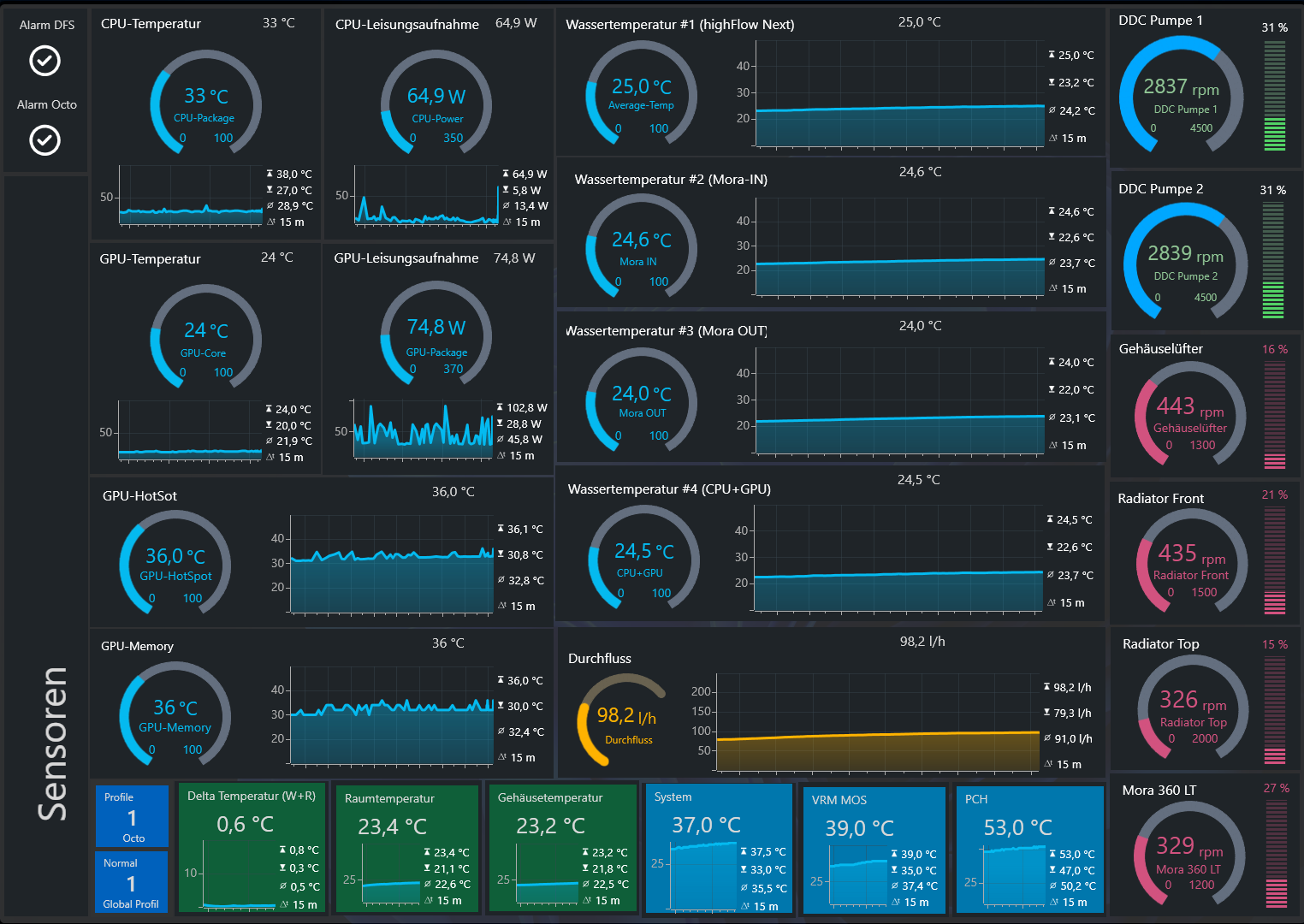Viewport: 1304px width, 924px height.
Task: Click the 102,8 W maximum GPU power value
Action: (527, 408)
